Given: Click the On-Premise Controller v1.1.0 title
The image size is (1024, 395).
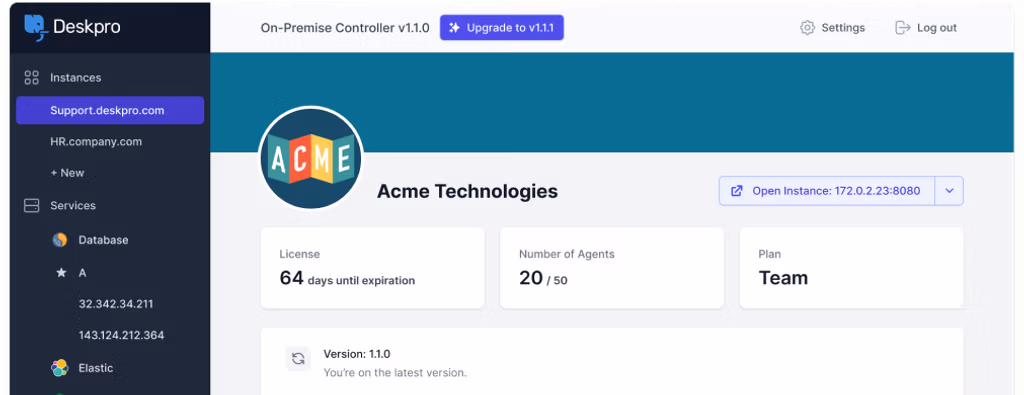Looking at the screenshot, I should pyautogui.click(x=345, y=27).
